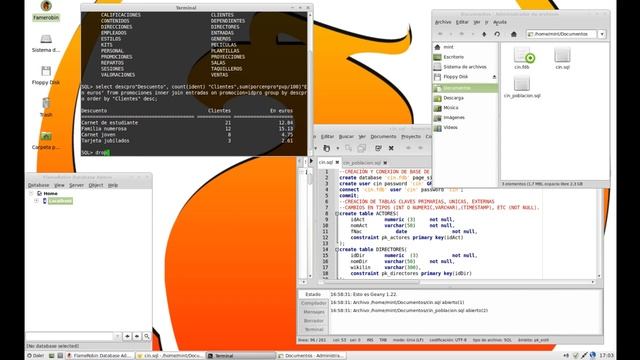
Task: Switch to the cin_poblacion.sql tab in Geany
Action: (362, 162)
